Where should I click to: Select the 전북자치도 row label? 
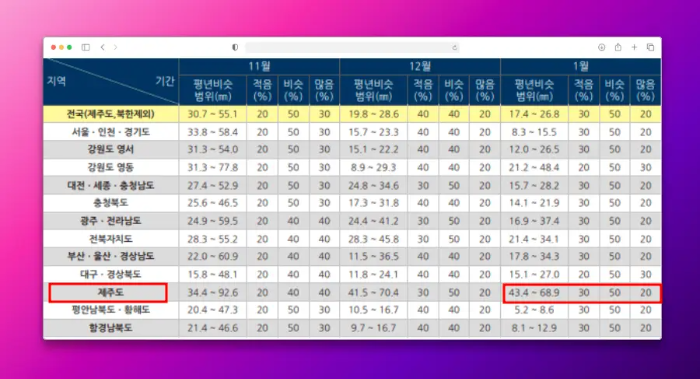(111, 239)
